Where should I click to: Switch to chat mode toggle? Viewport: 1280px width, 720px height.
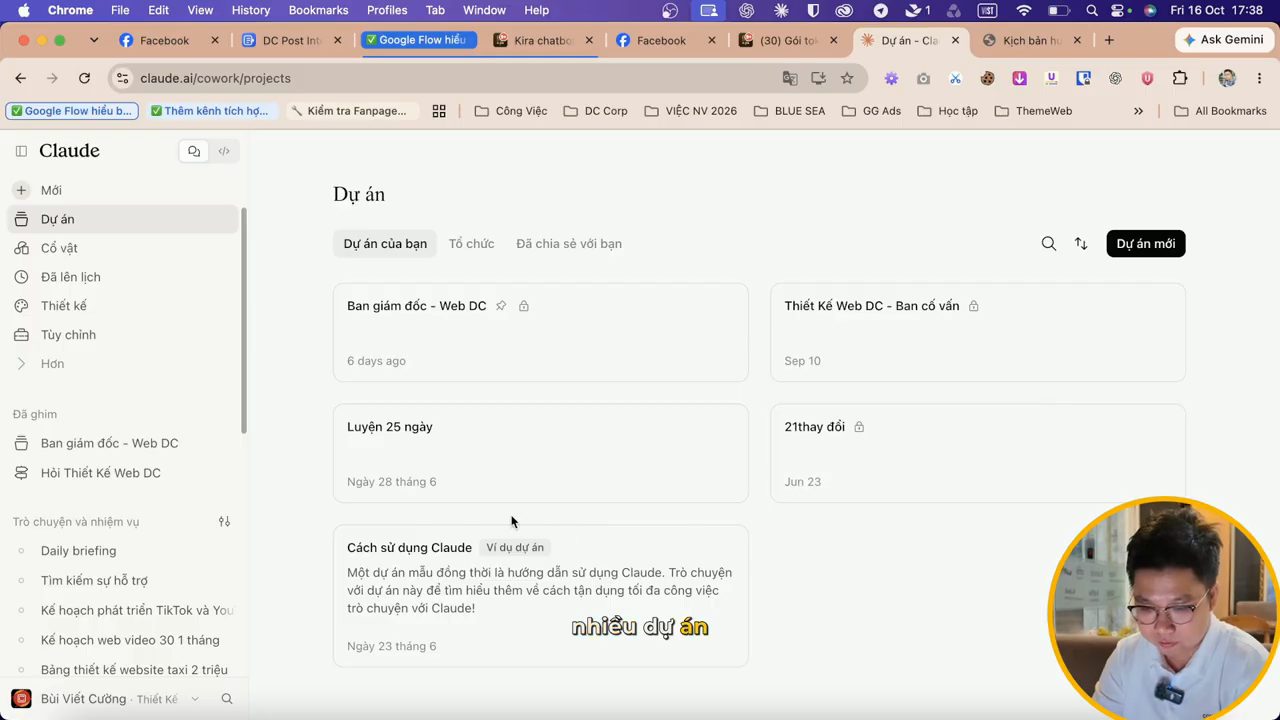194,151
